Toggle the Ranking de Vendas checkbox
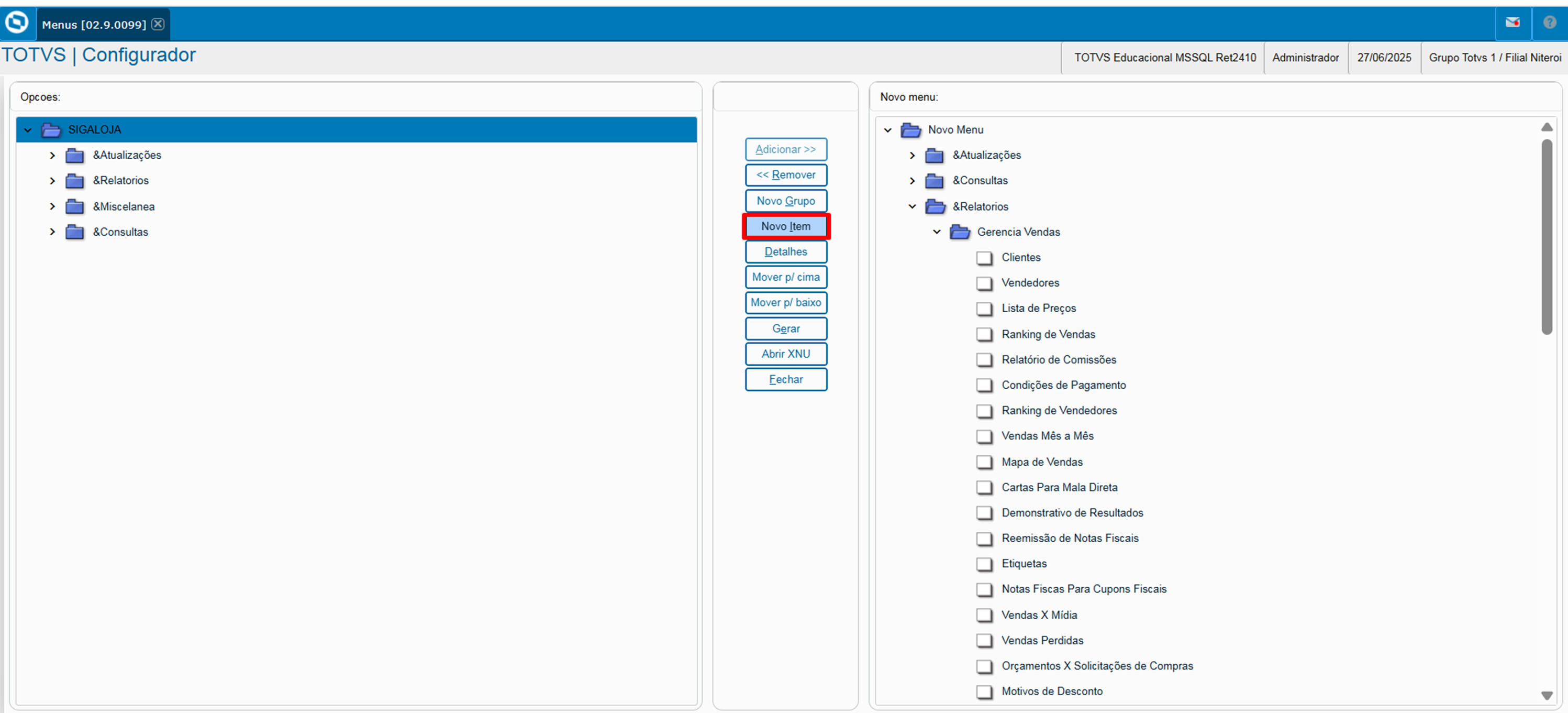The height and width of the screenshot is (713, 1568). tap(984, 334)
